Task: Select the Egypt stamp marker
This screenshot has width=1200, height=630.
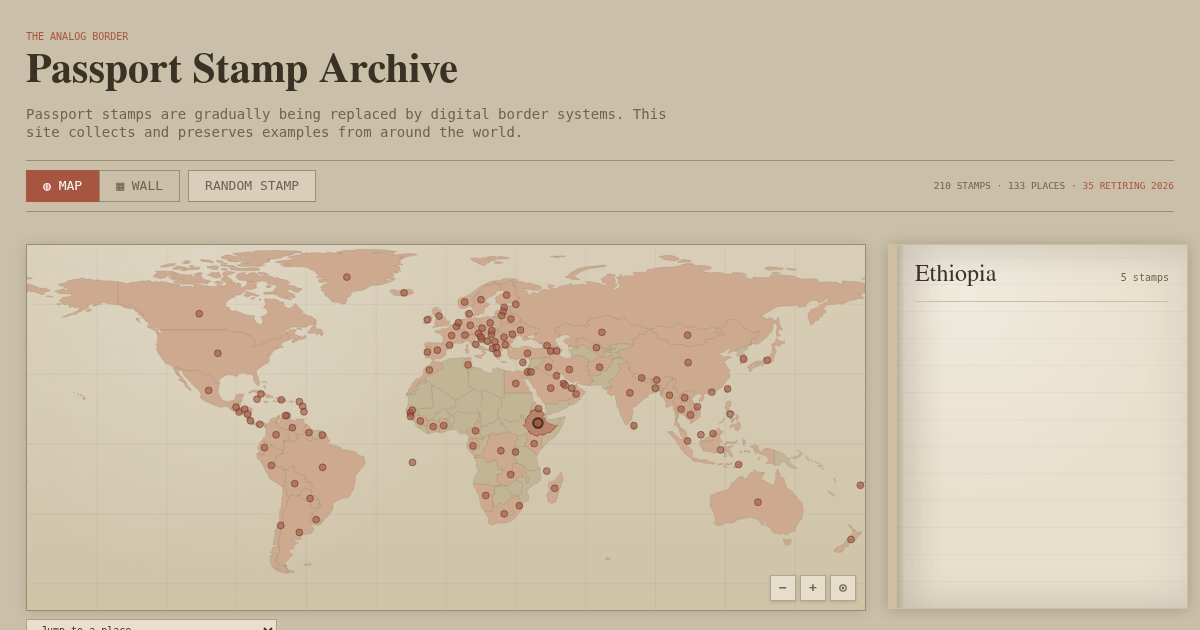Action: pos(516,383)
